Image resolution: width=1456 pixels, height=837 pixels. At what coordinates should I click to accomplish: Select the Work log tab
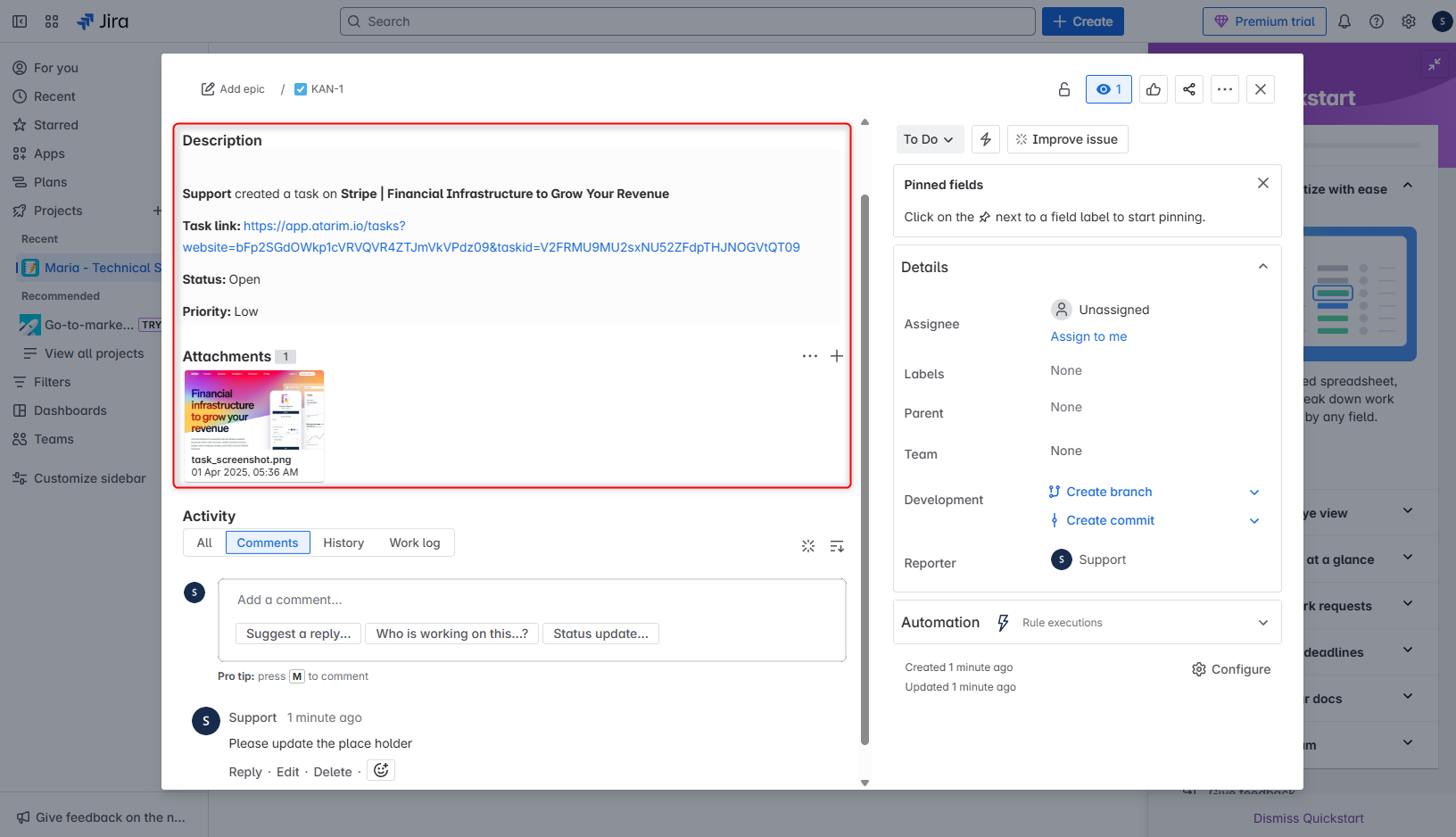415,543
